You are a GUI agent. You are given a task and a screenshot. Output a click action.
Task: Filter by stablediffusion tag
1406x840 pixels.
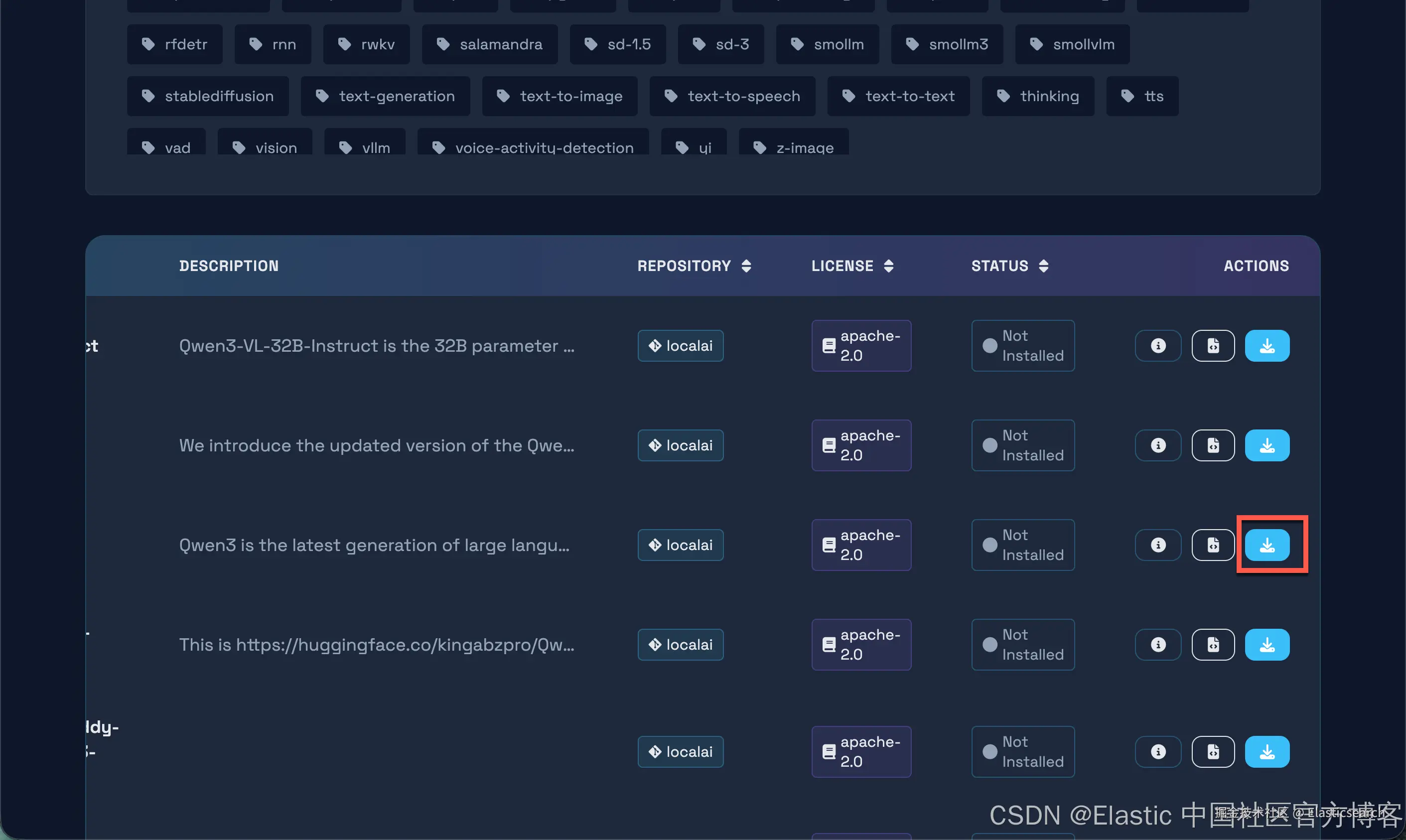point(208,96)
